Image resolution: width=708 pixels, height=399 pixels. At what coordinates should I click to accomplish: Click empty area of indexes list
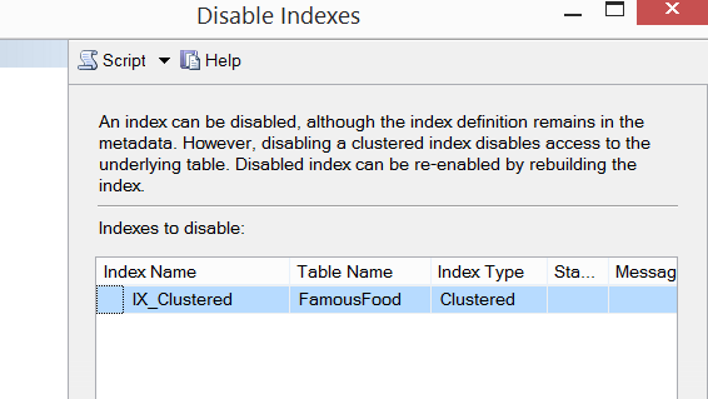pyautogui.click(x=387, y=356)
